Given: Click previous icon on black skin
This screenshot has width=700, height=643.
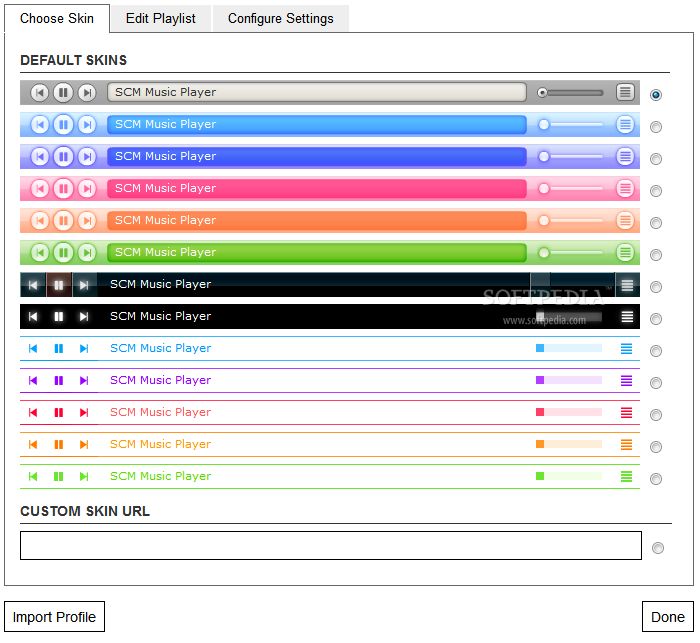Looking at the screenshot, I should tap(33, 317).
